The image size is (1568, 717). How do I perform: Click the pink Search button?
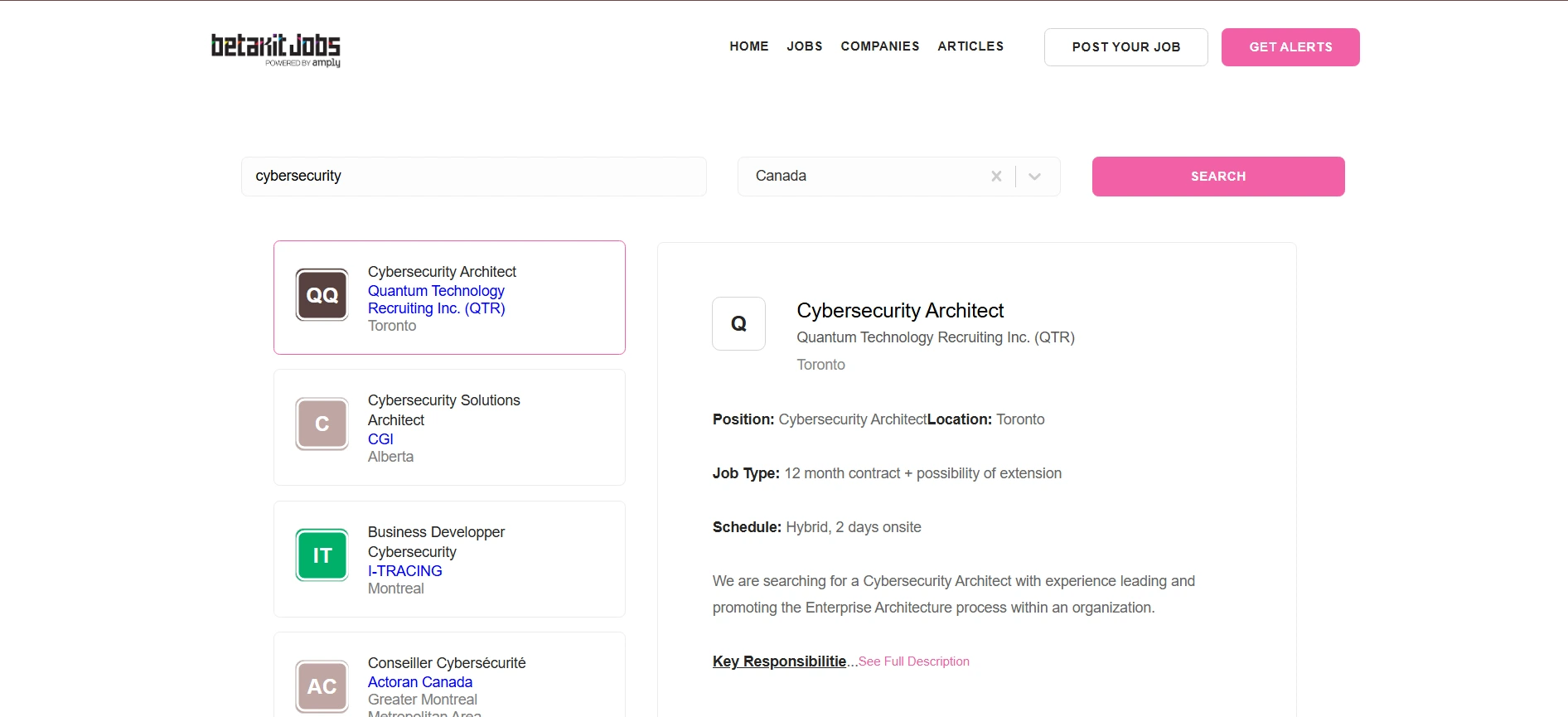(x=1218, y=177)
